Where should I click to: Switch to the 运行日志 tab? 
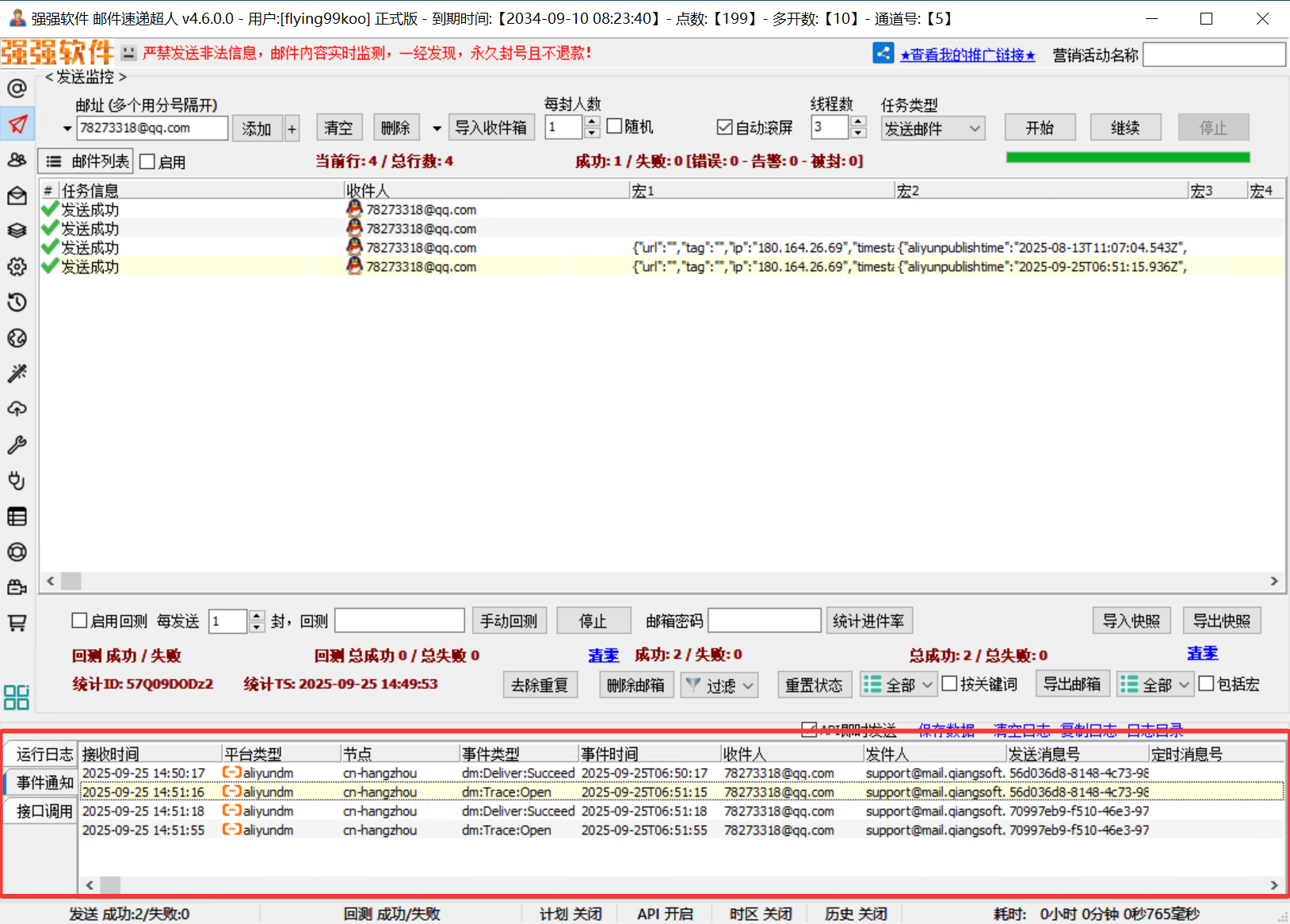pos(44,754)
